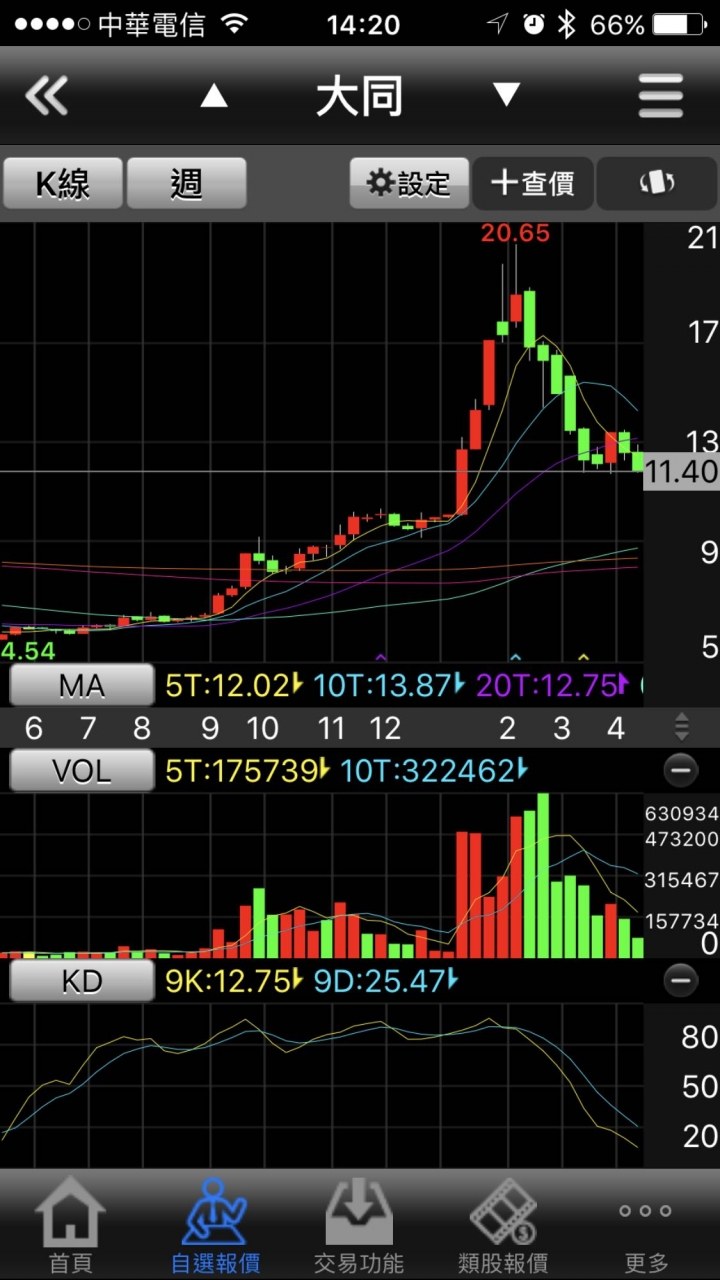Tap the 大同 stock title
This screenshot has height=1280, width=720.
click(x=360, y=97)
